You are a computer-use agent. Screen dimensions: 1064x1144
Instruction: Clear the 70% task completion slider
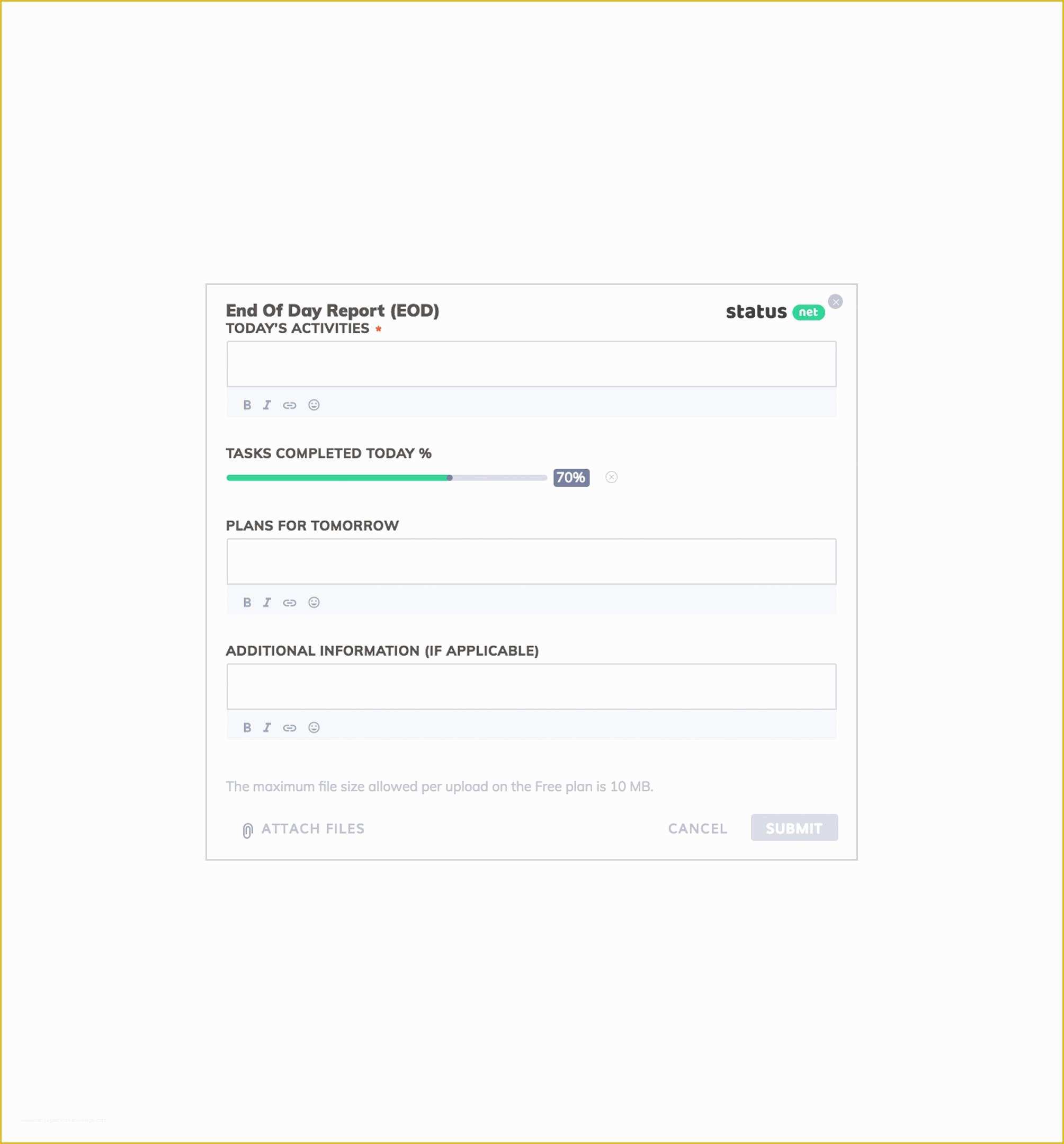pyautogui.click(x=614, y=477)
